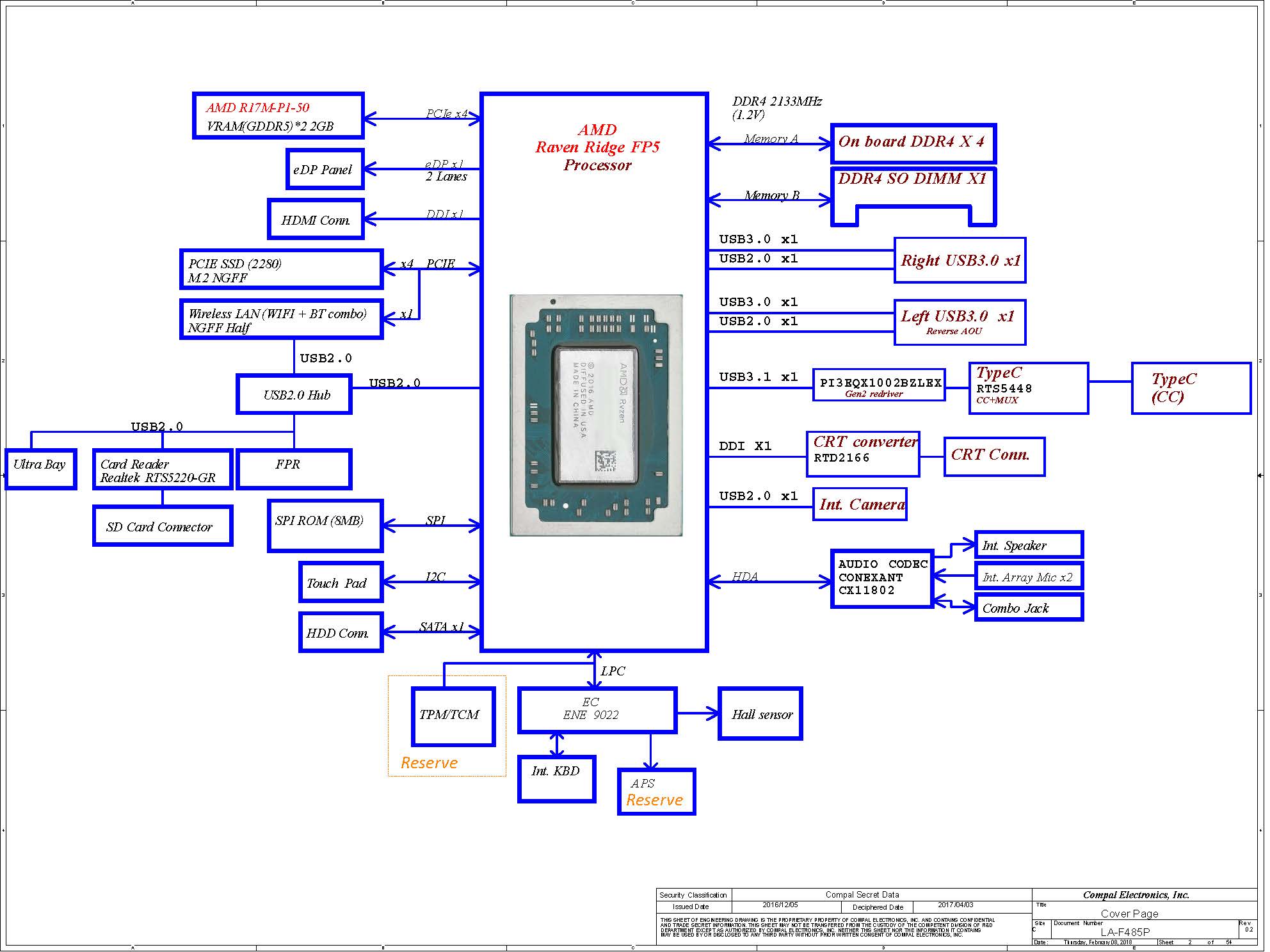Click the eDP Panel block

coord(325,169)
